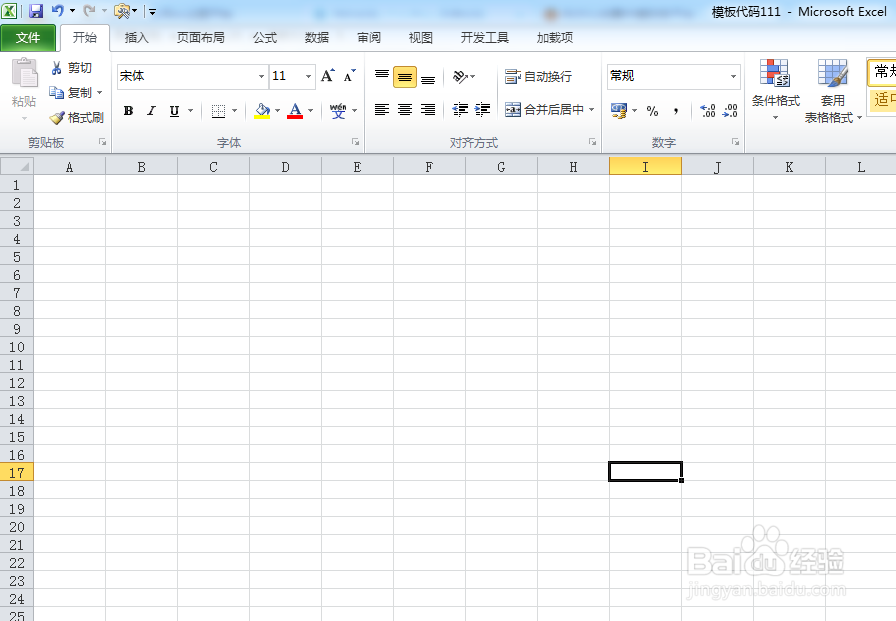This screenshot has height=621, width=896.
Task: Click Conditional Formatting (条件格式)
Action: (x=775, y=90)
